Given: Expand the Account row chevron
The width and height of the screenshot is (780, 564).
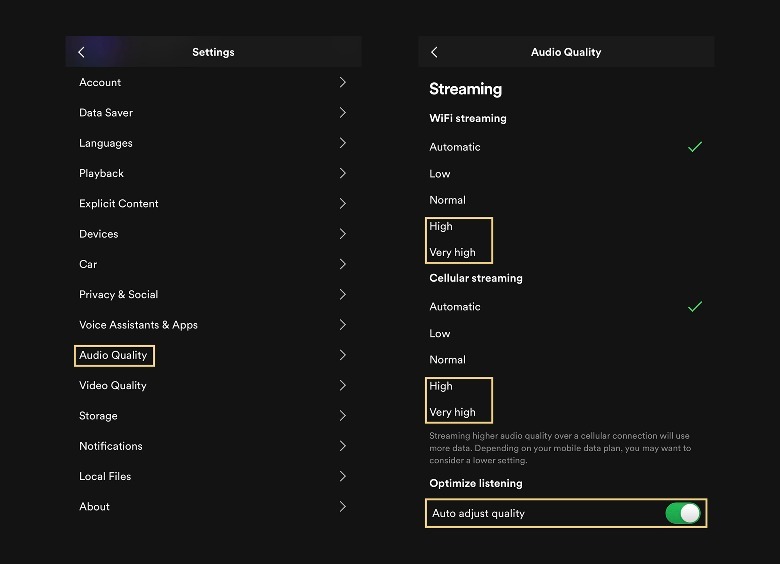Looking at the screenshot, I should pyautogui.click(x=342, y=82).
